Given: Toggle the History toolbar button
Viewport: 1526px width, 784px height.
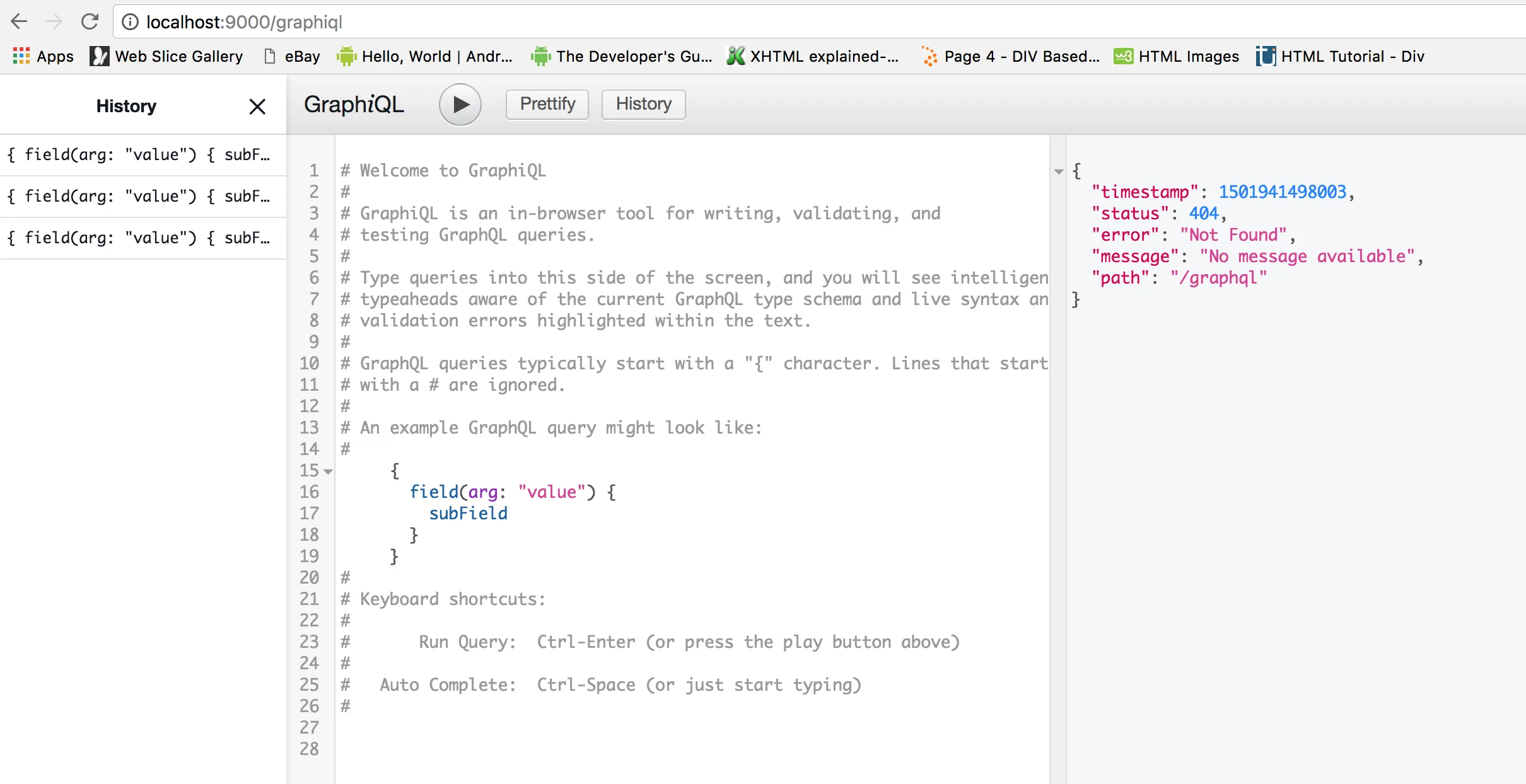Looking at the screenshot, I should coord(643,104).
